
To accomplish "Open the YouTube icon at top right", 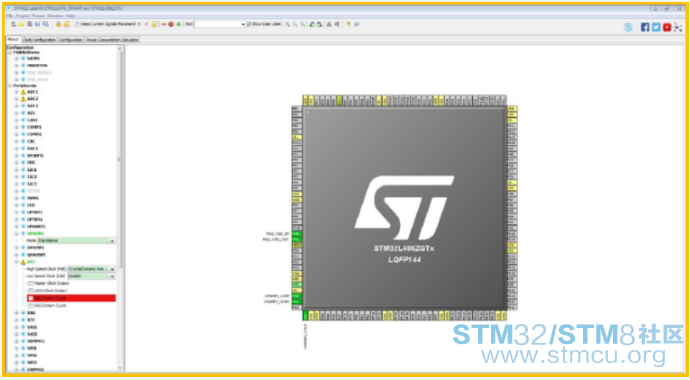I will (x=667, y=27).
